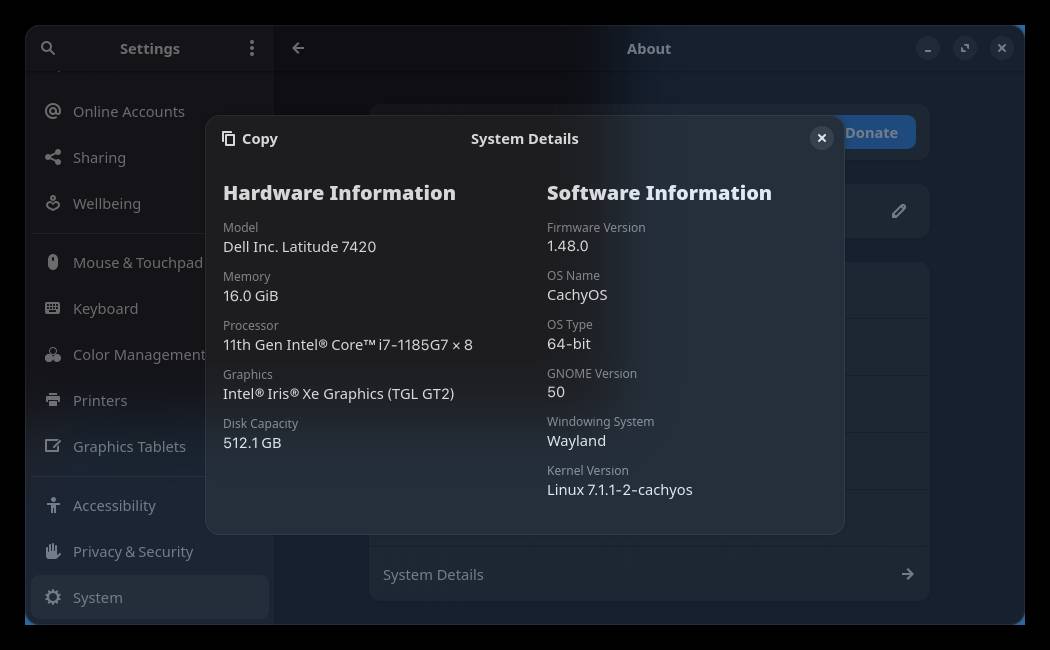This screenshot has height=650, width=1050.
Task: Click the Donate button
Action: [878, 133]
